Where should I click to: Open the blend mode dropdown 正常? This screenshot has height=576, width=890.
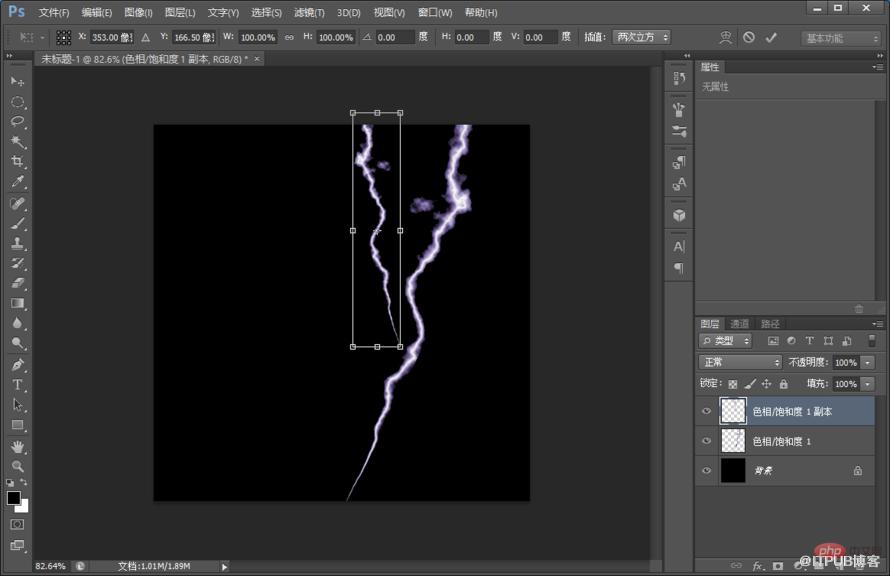tap(740, 362)
